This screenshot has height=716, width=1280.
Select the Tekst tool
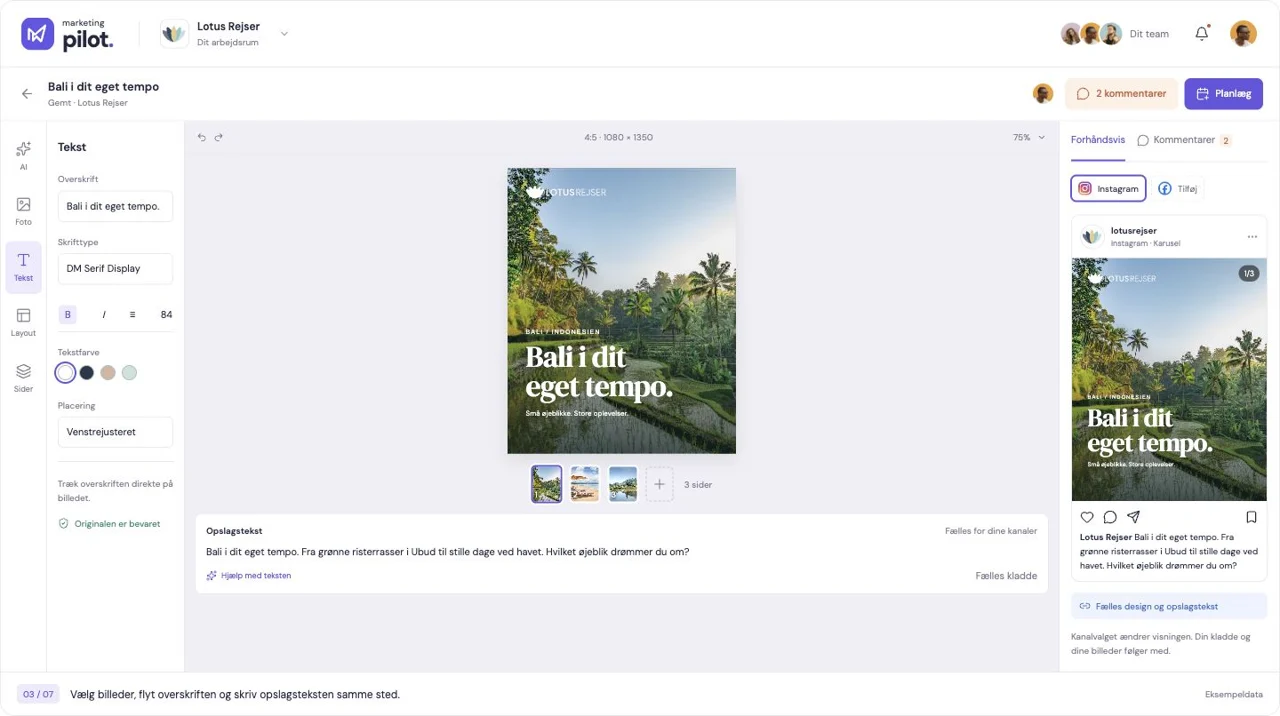click(23, 267)
